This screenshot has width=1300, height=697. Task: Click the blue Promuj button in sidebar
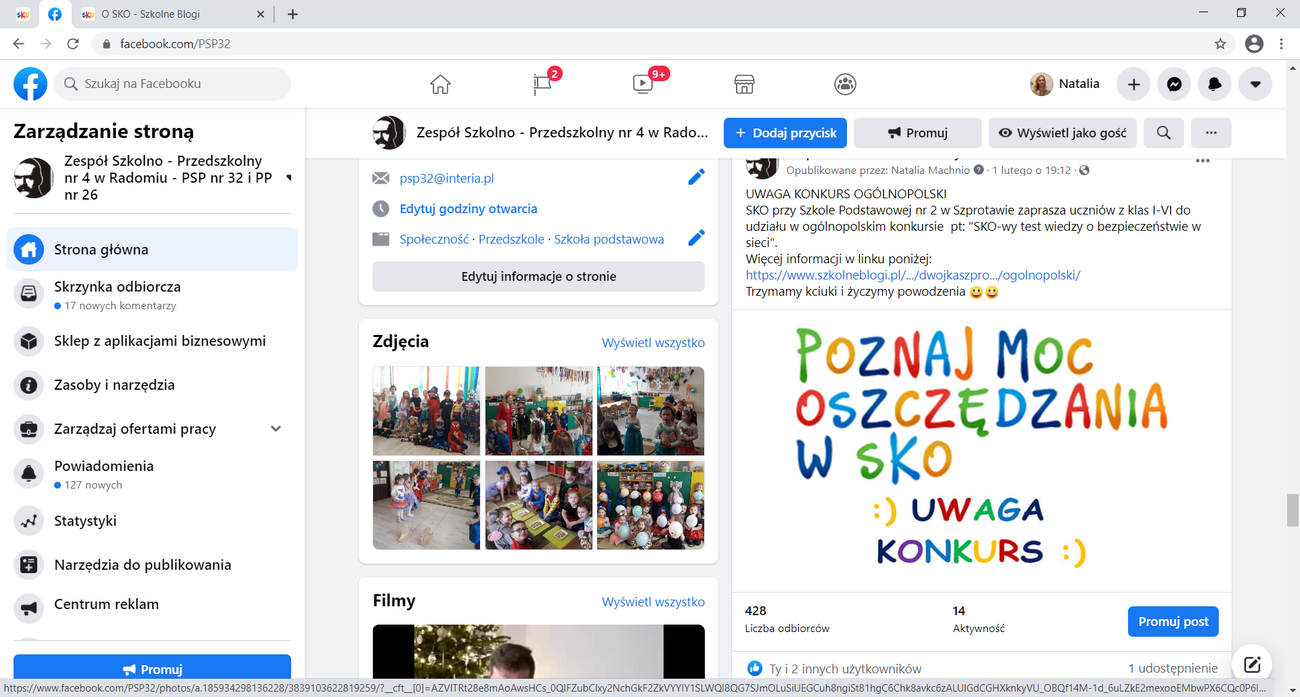click(152, 668)
